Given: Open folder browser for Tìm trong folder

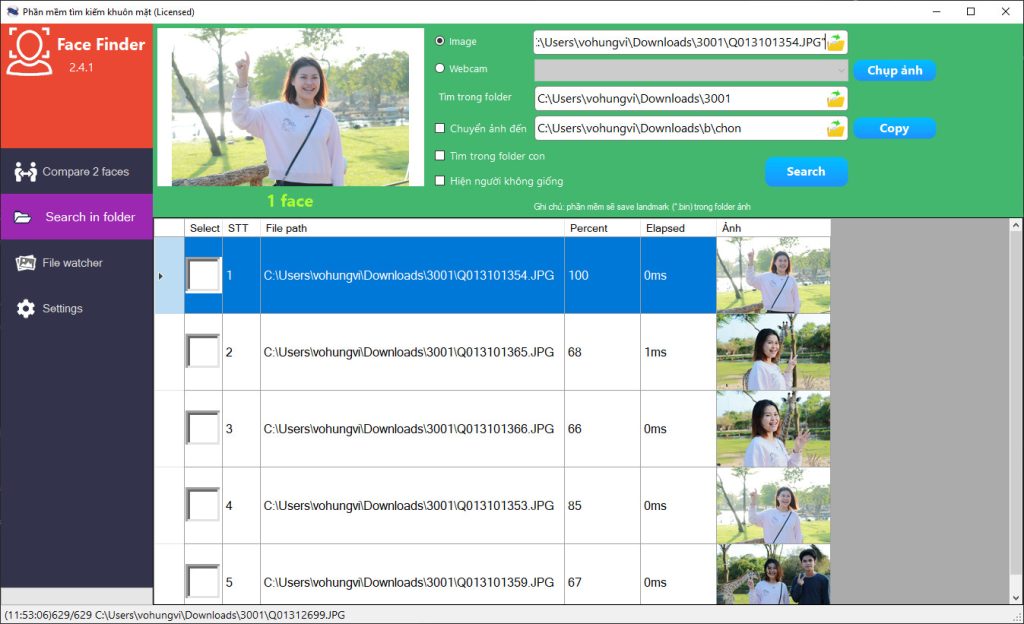Looking at the screenshot, I should coord(834,98).
